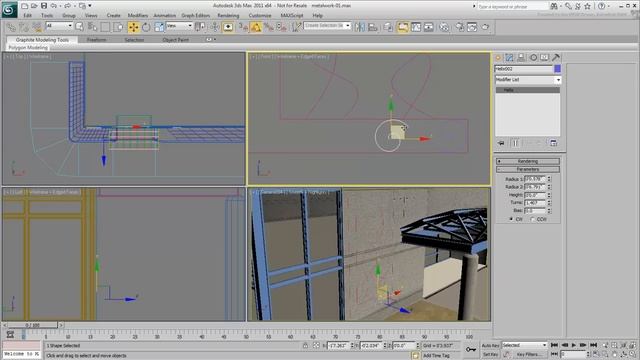Switch to the Utilities hammer panel

pos(556,58)
